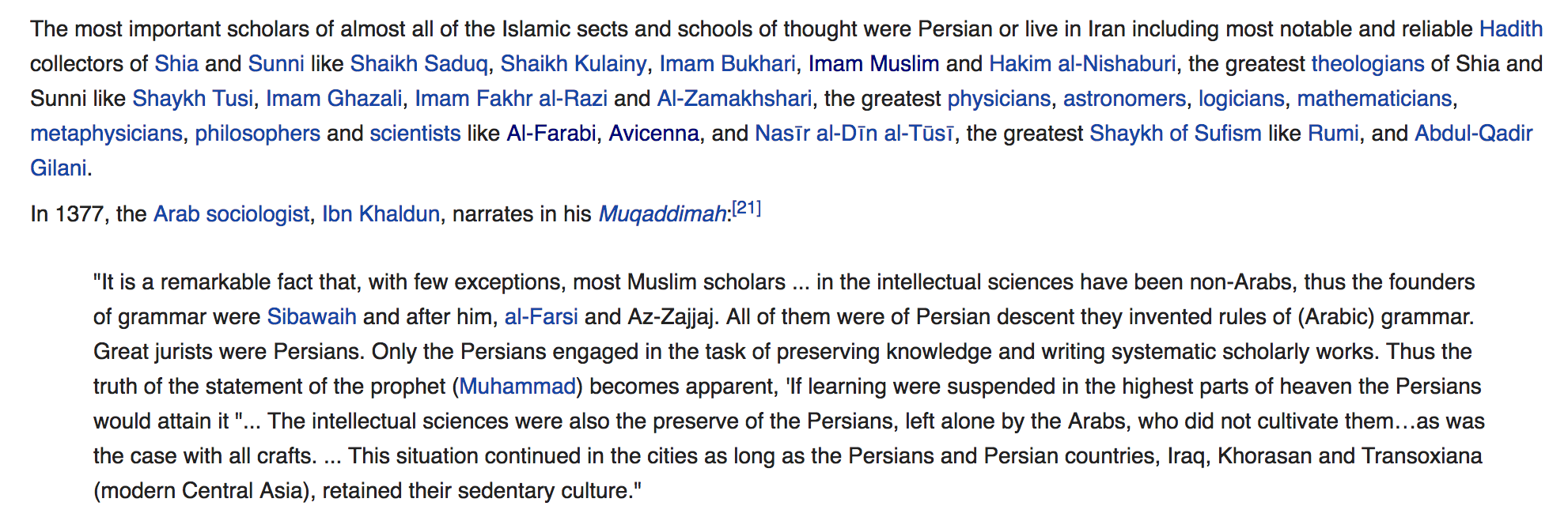Image resolution: width=1568 pixels, height=525 pixels.
Task: Open the Hadith link
Action: (1510, 29)
